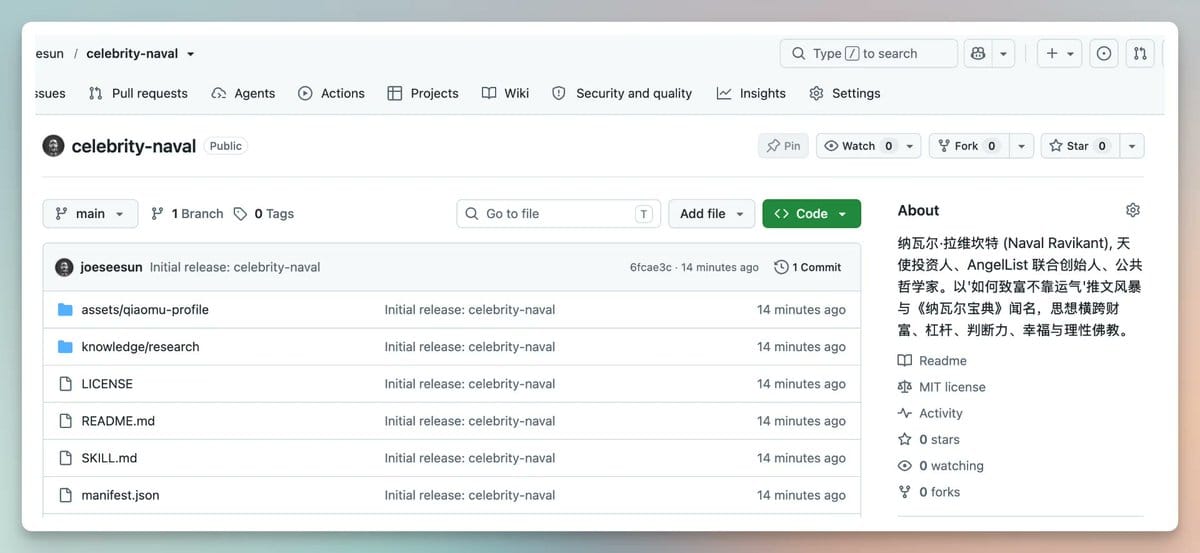Focus the Type / to search field

tap(868, 54)
